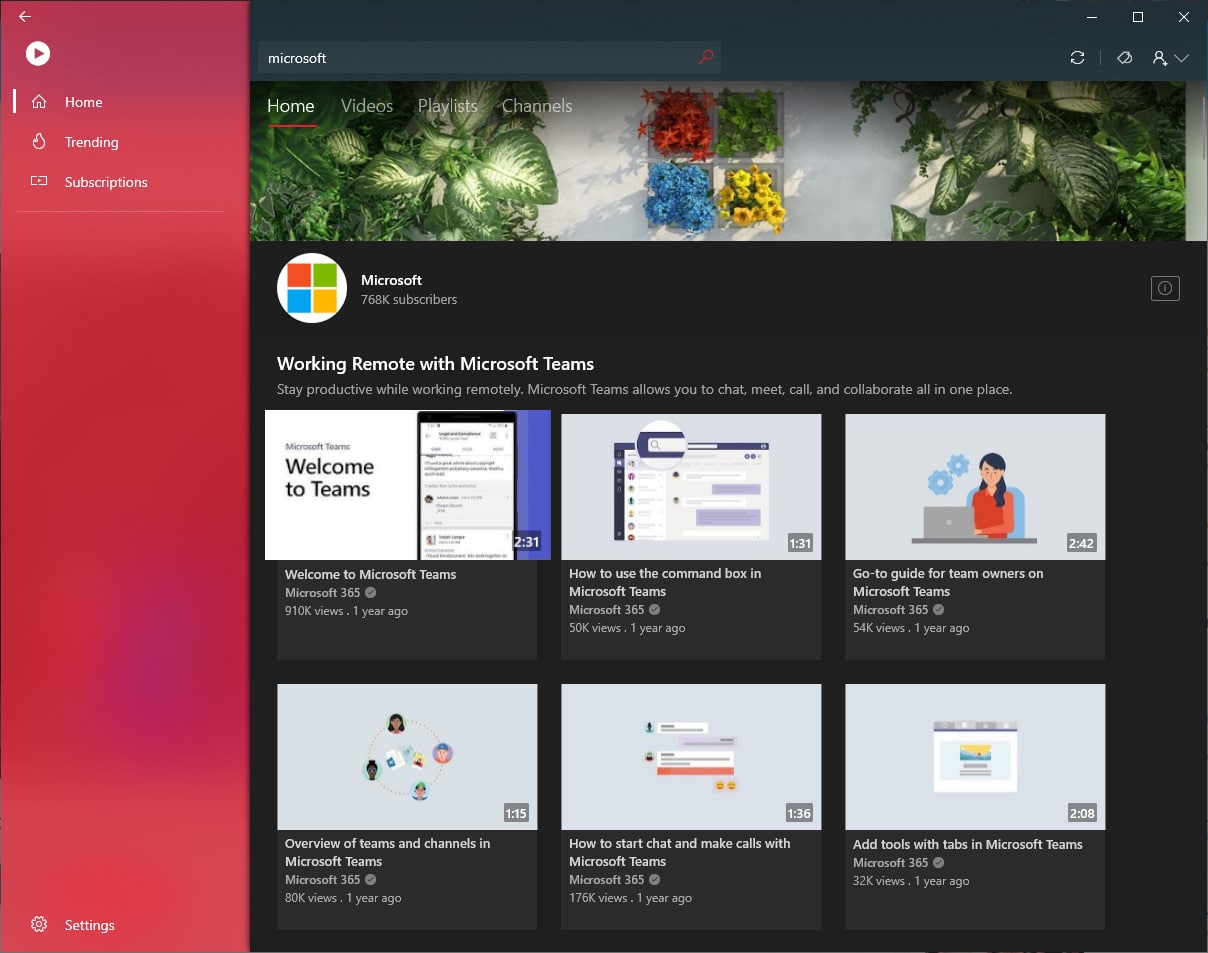The image size is (1208, 953).
Task: Click the 910K views text
Action: click(x=314, y=611)
